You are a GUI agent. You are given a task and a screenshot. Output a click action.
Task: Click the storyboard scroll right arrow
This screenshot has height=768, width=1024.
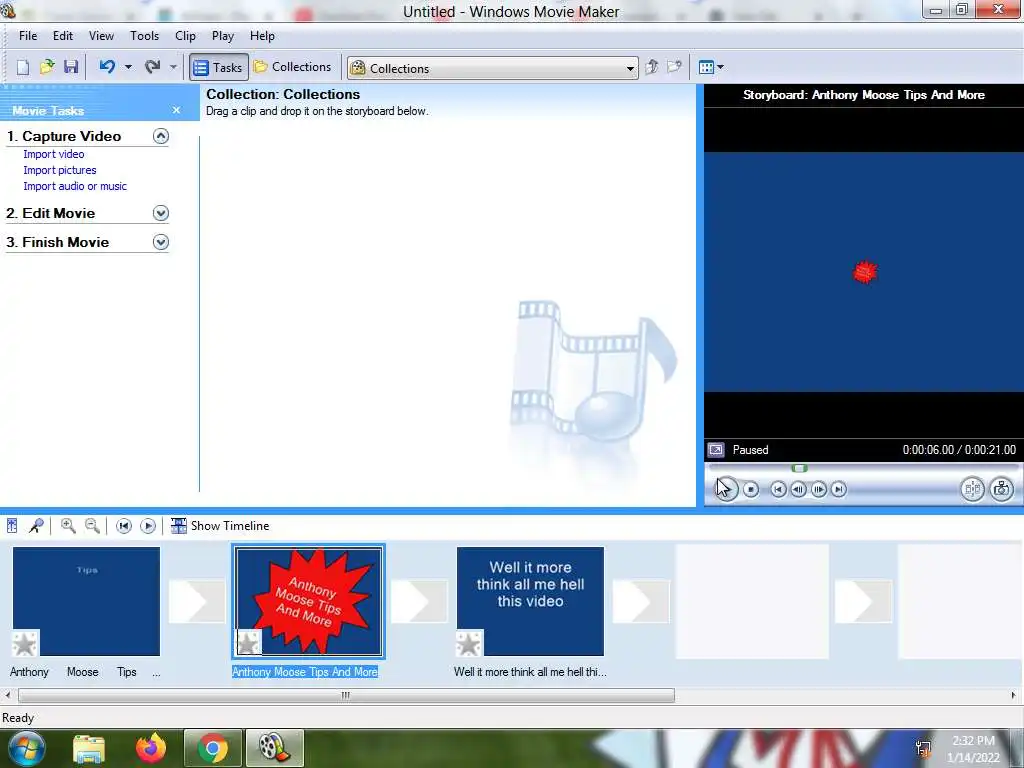(x=1014, y=696)
